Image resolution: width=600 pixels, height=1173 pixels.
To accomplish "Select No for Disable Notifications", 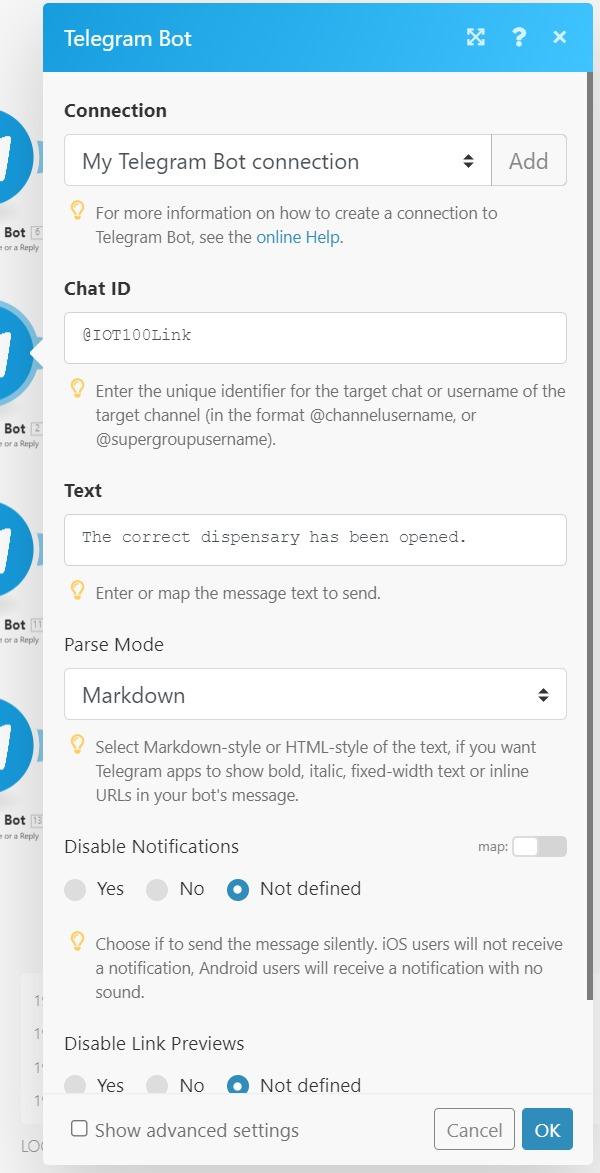I will (157, 889).
